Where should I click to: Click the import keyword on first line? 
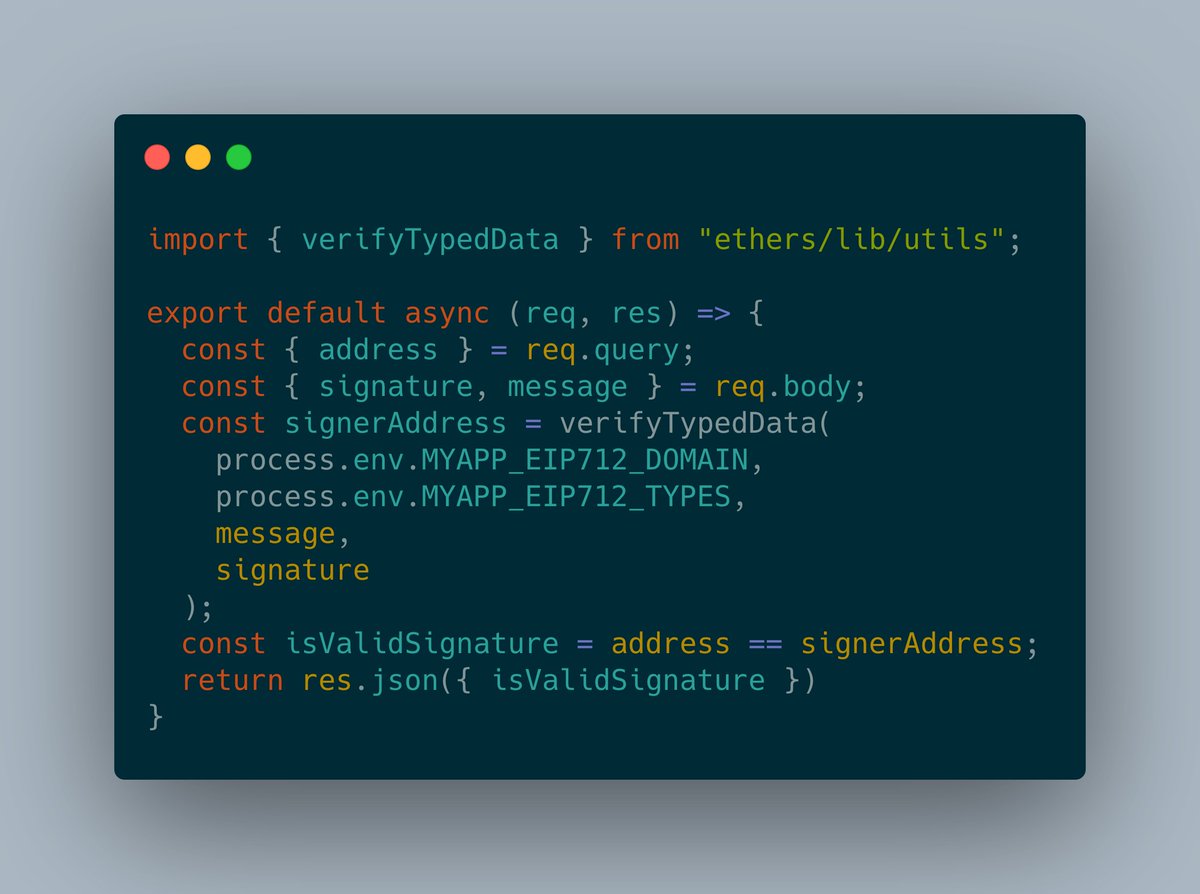coord(198,241)
